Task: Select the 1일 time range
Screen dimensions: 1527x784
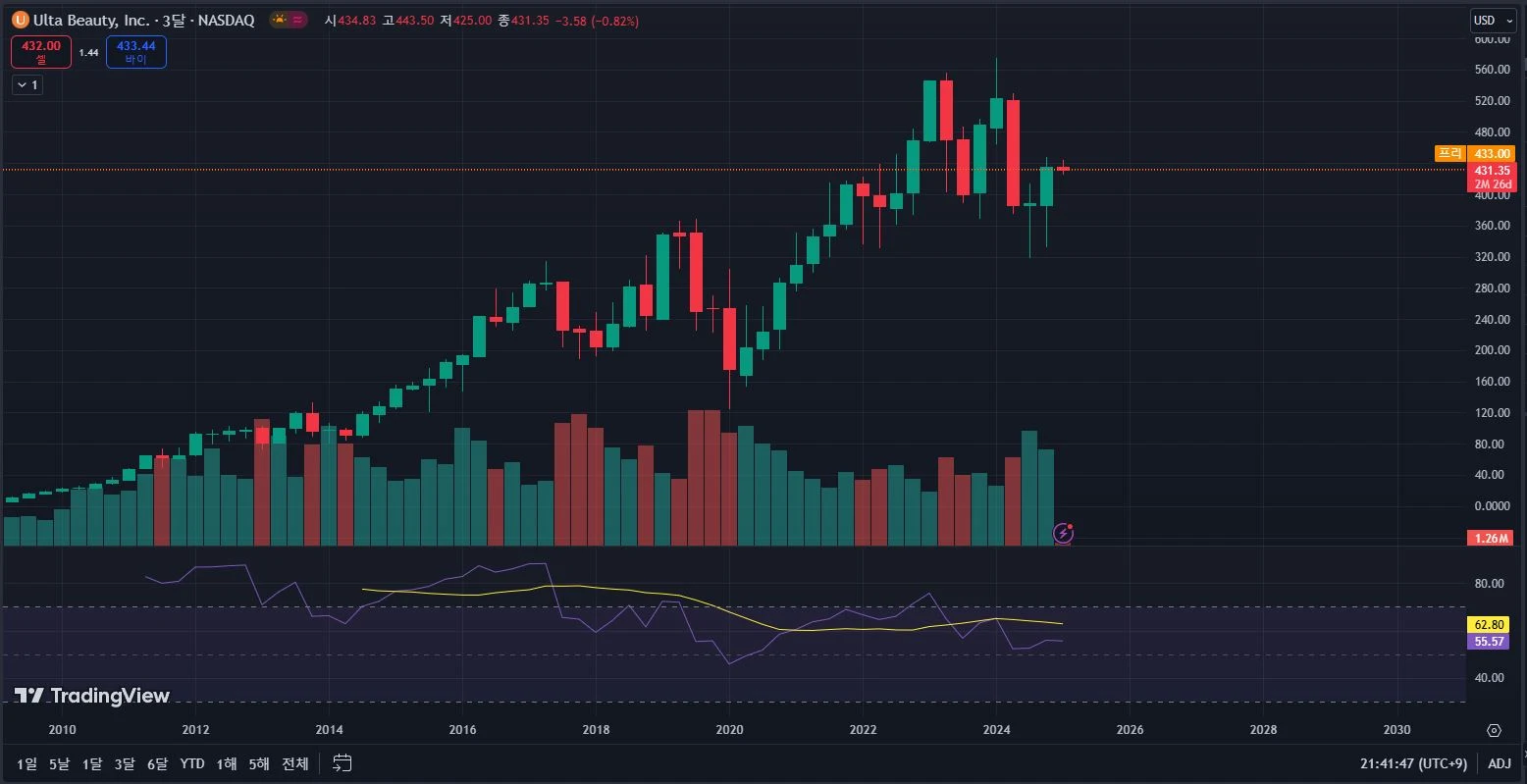Action: click(27, 763)
